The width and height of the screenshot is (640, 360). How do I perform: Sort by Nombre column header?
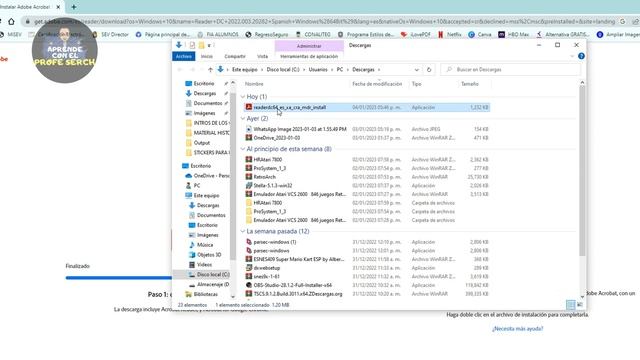point(254,84)
